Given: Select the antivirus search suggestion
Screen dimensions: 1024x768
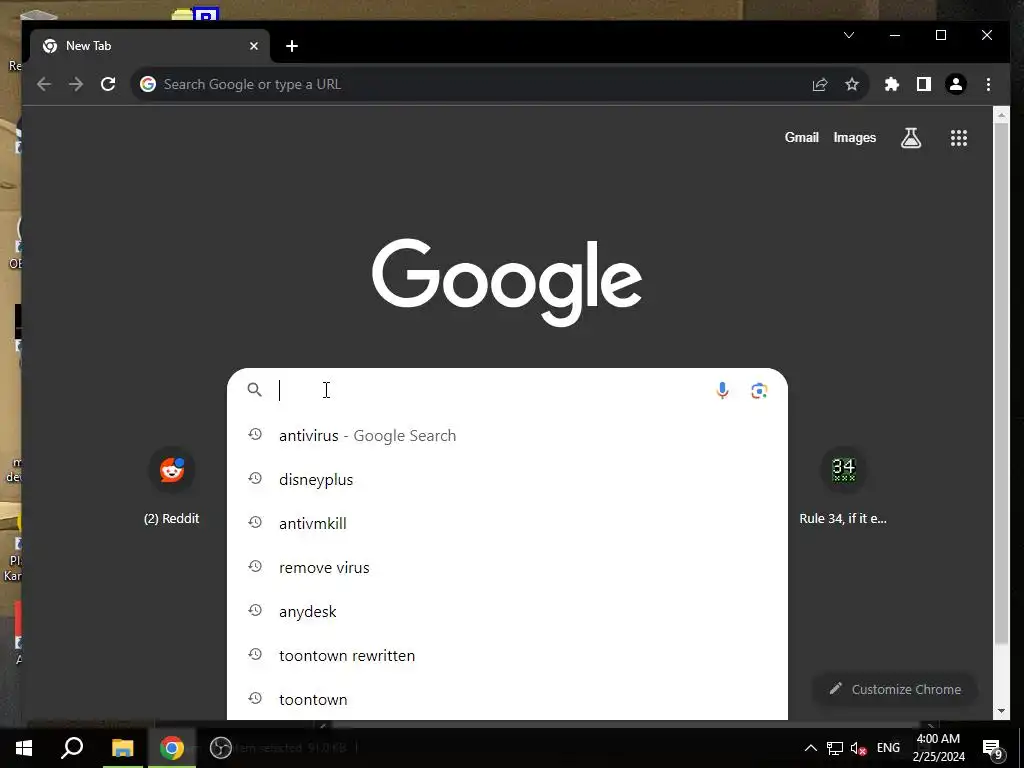Looking at the screenshot, I should click(507, 436).
